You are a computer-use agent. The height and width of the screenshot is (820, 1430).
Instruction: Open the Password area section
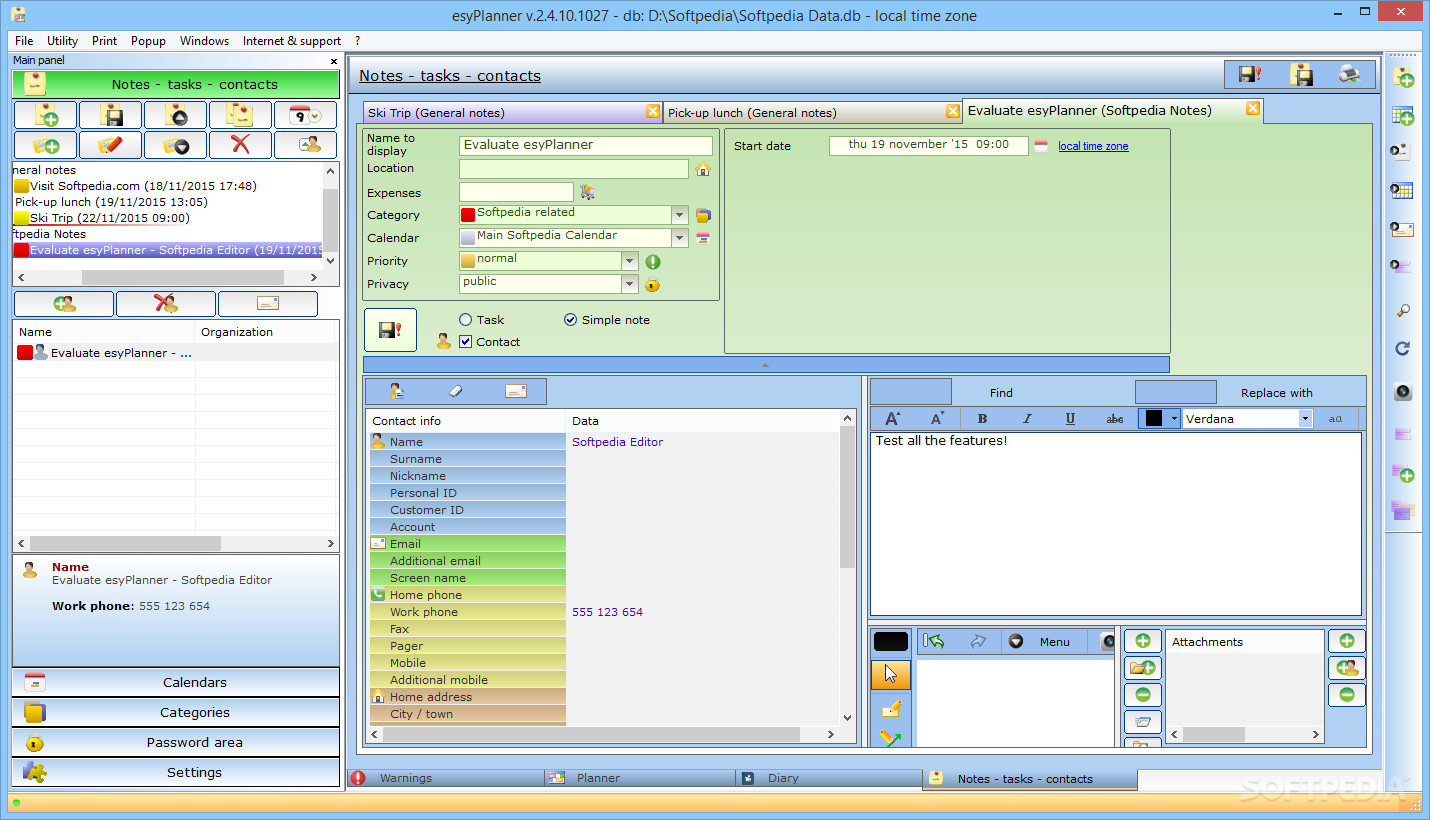(x=176, y=742)
